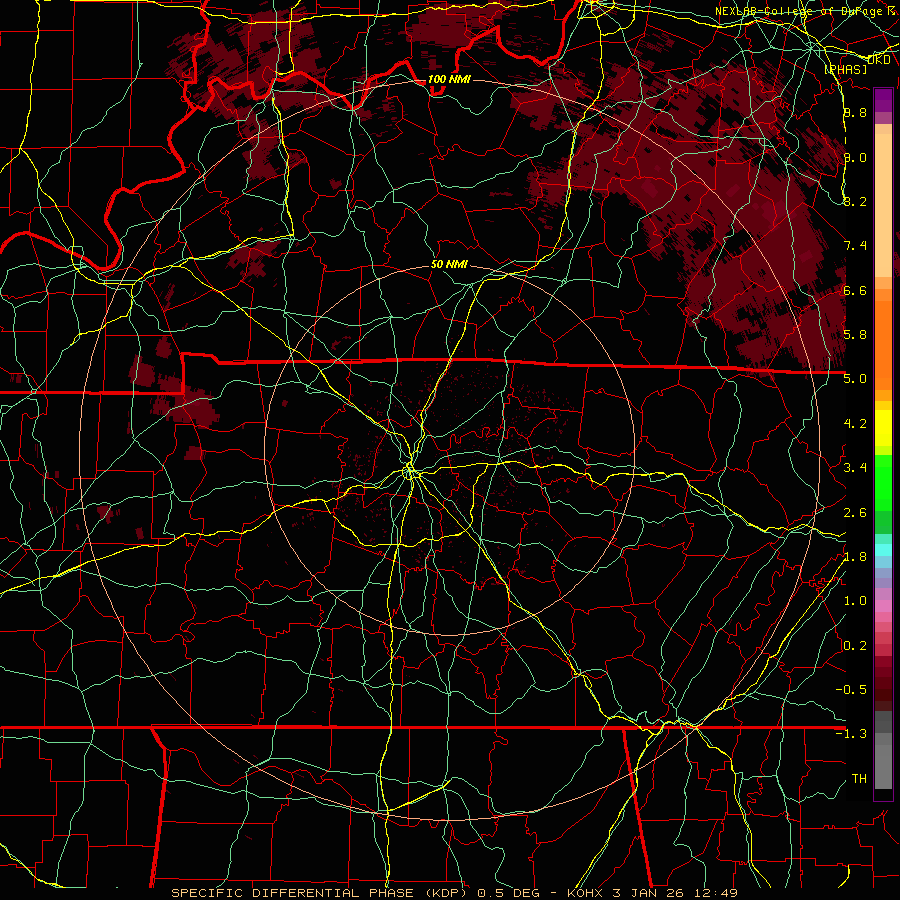The image size is (900, 900).
Task: Click the -1.3 value on color scale
Action: [851, 734]
